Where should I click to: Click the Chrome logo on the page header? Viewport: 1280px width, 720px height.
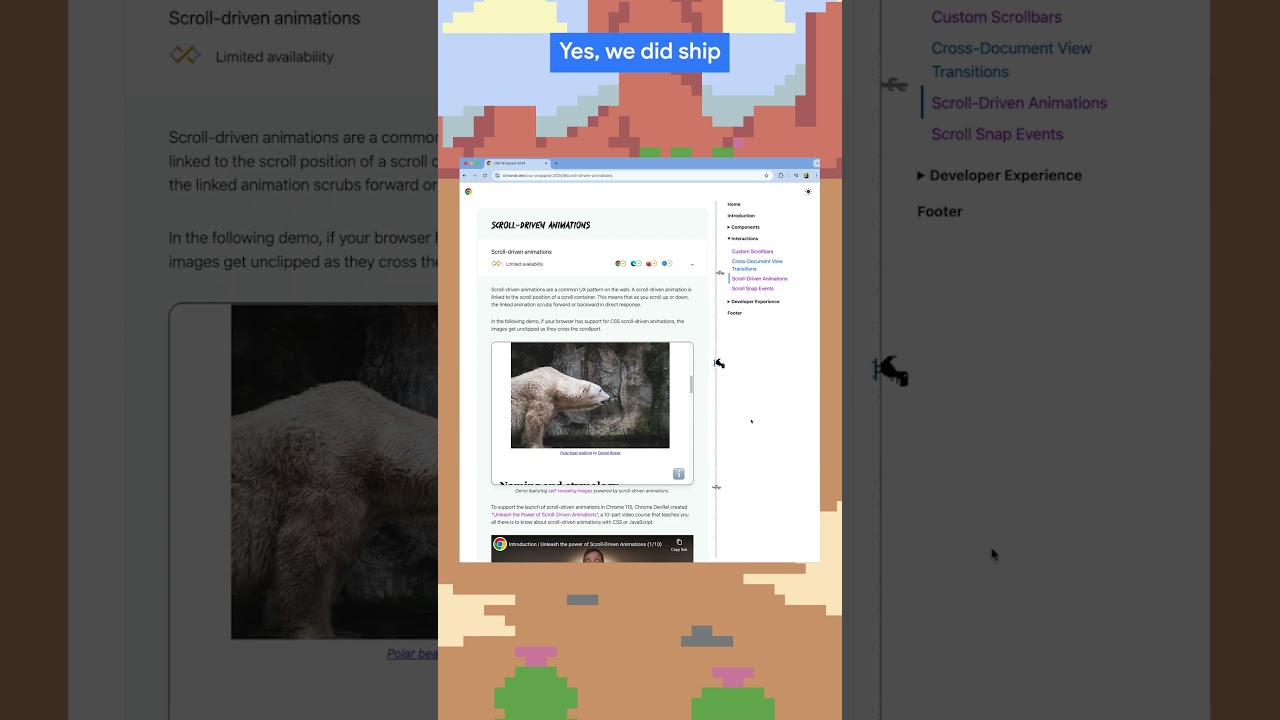point(468,191)
